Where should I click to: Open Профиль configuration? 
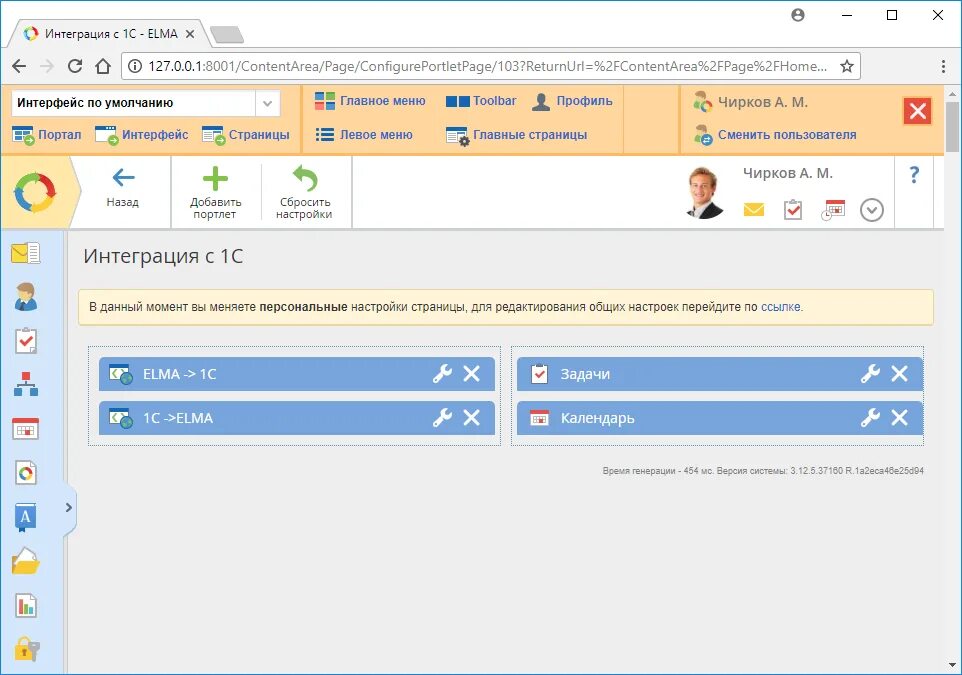(572, 101)
